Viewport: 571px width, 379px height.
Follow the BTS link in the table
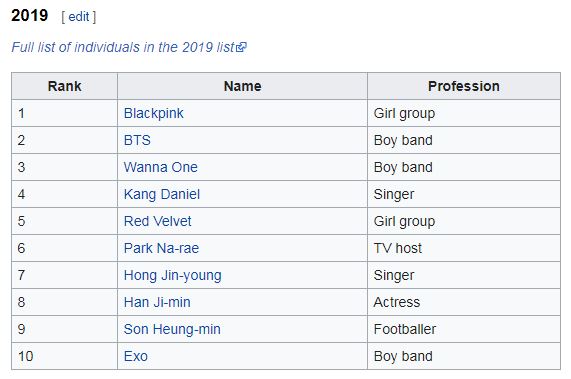click(x=137, y=140)
